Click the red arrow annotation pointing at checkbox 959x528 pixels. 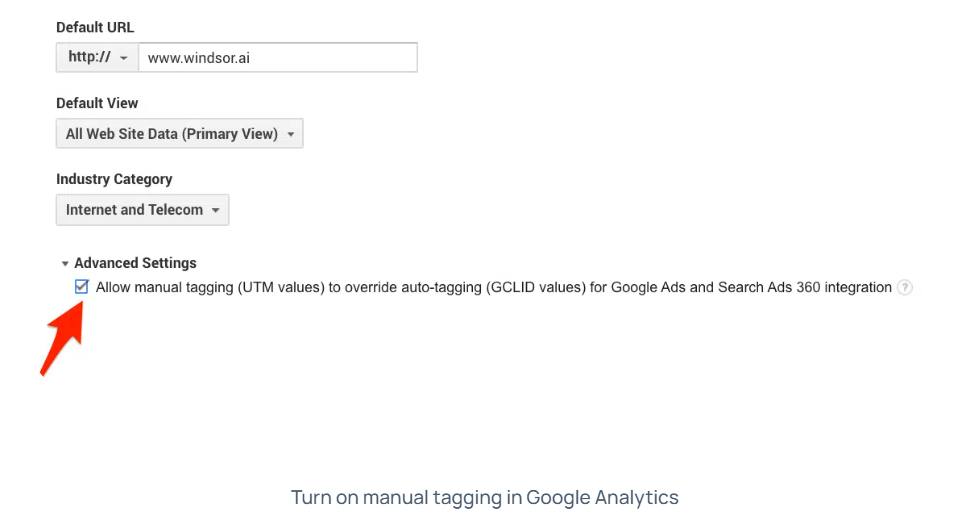click(x=61, y=338)
